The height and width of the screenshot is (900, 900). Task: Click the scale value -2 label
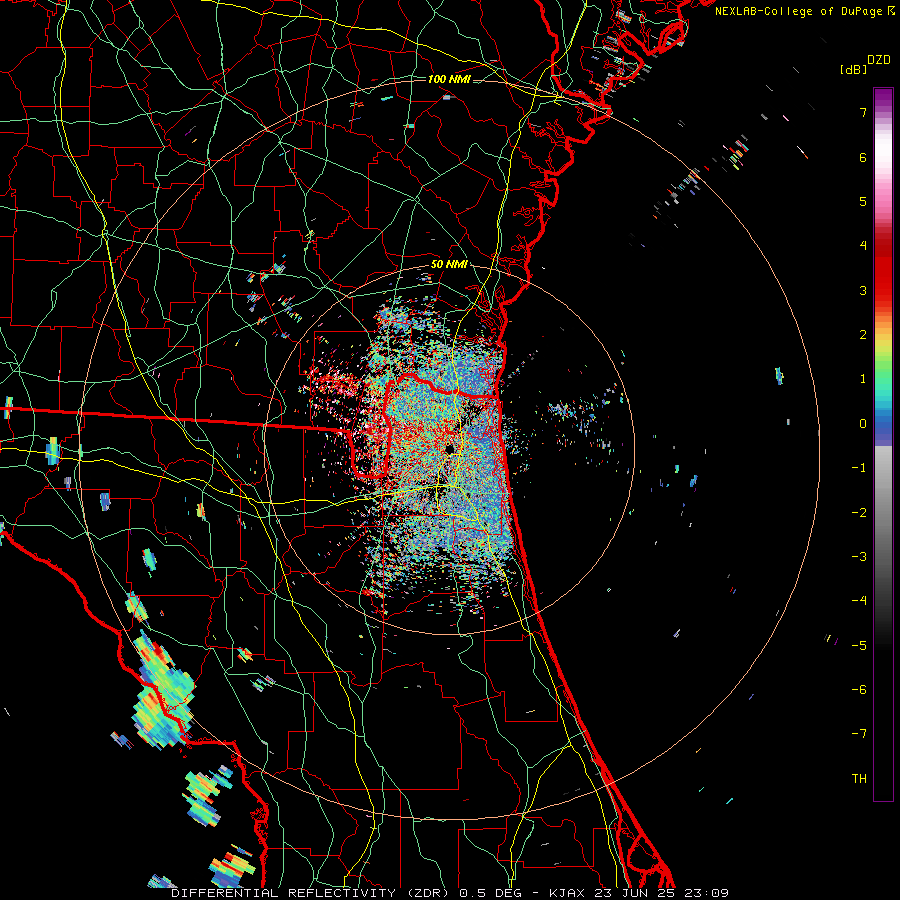(x=859, y=513)
